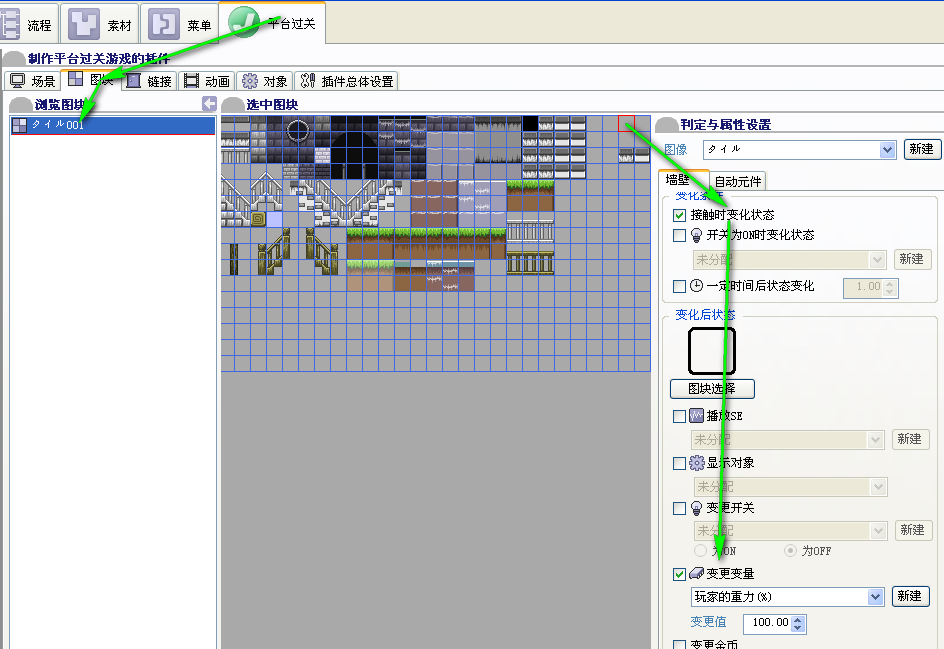Select the golden spiral tile in tileset
The width and height of the screenshot is (944, 649).
coord(258,219)
